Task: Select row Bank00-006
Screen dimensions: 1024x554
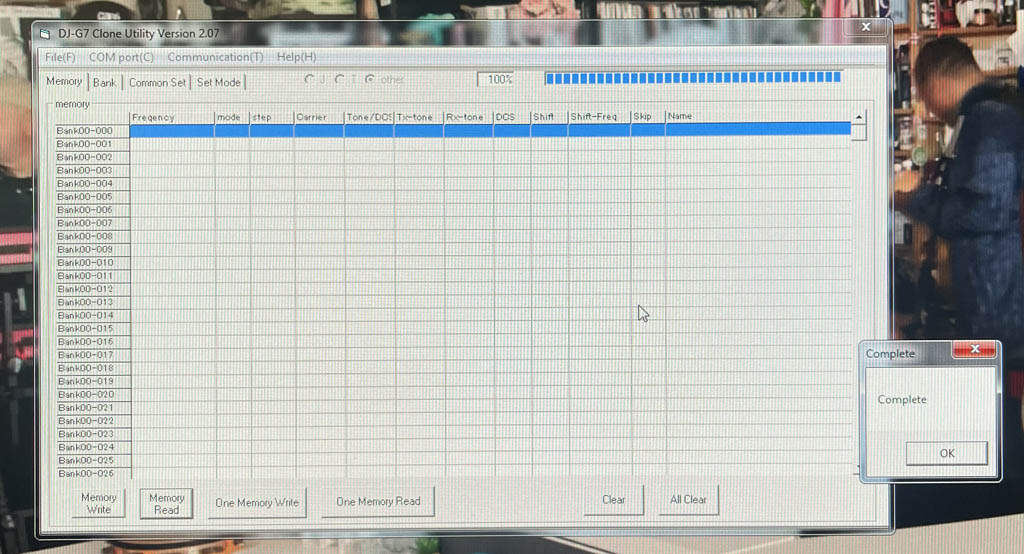Action: [x=93, y=210]
